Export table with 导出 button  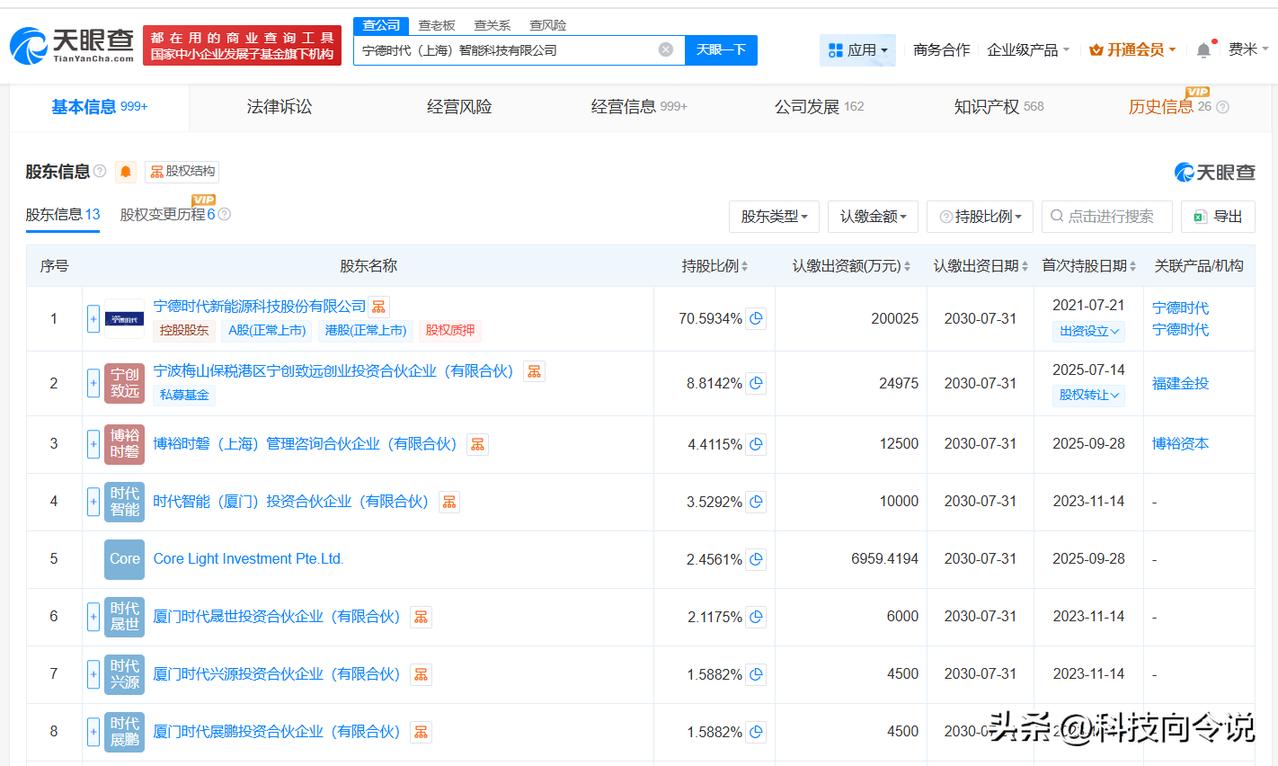[1217, 216]
